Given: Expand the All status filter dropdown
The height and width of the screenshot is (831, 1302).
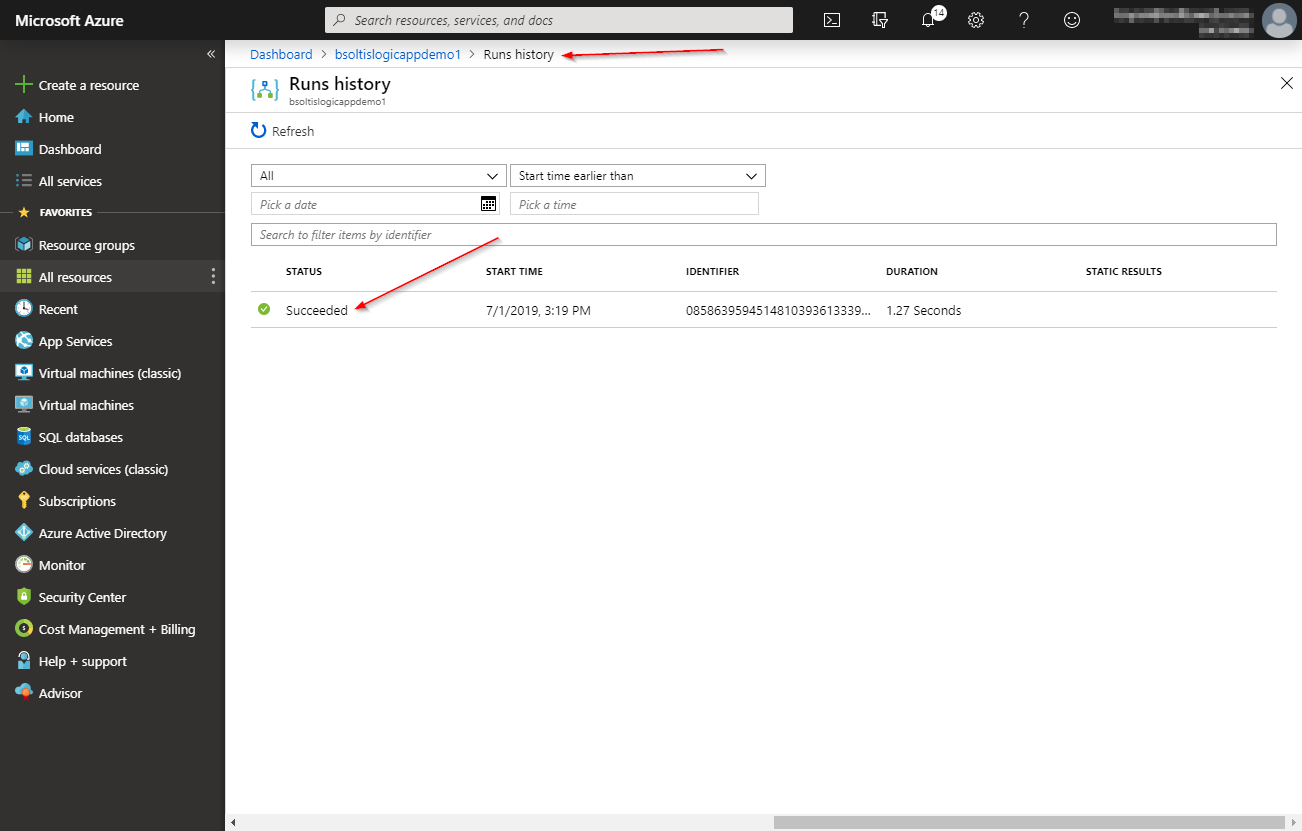Looking at the screenshot, I should 379,176.
